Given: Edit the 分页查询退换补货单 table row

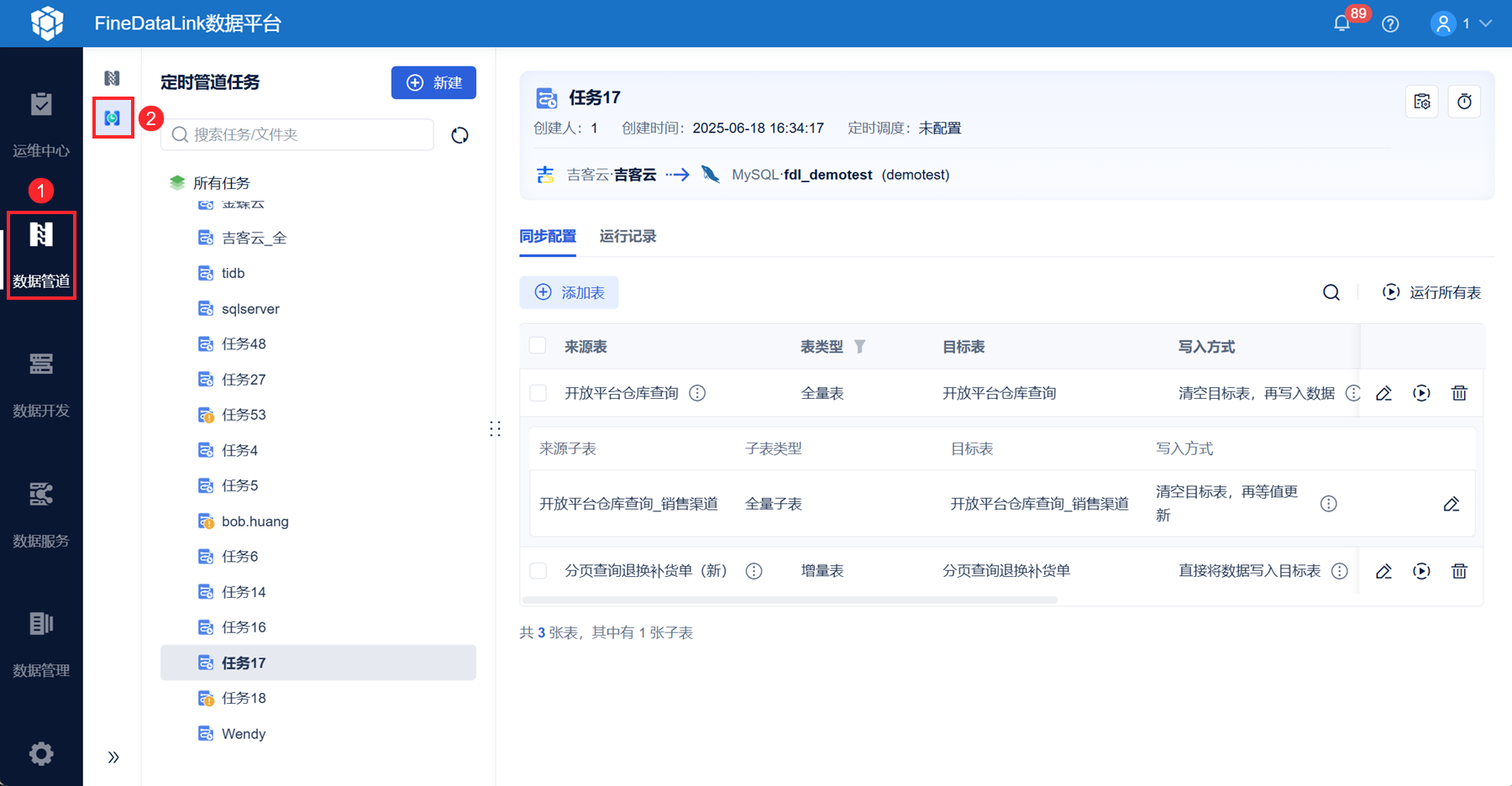Looking at the screenshot, I should pos(1383,571).
